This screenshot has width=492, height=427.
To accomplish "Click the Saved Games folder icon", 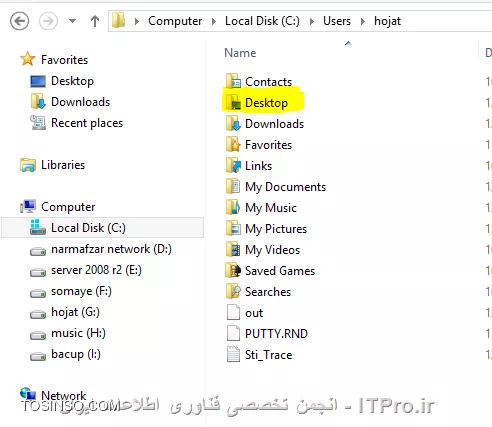I will [233, 270].
